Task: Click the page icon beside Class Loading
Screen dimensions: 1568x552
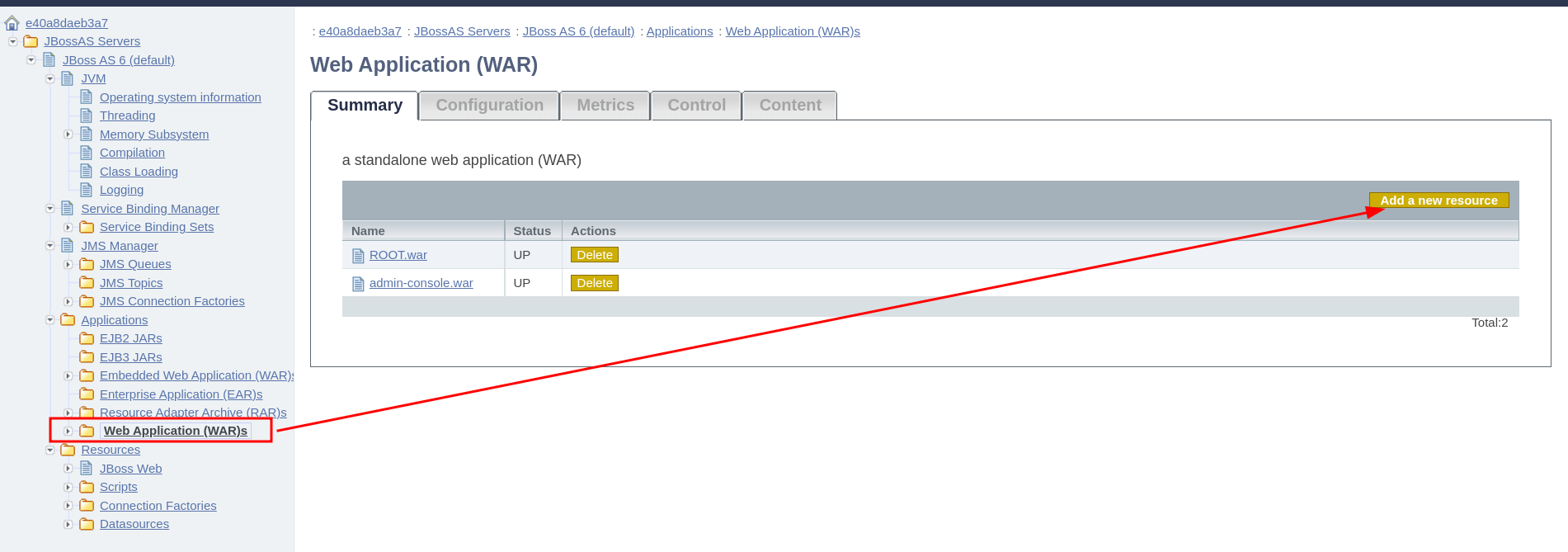Action: tap(86, 172)
